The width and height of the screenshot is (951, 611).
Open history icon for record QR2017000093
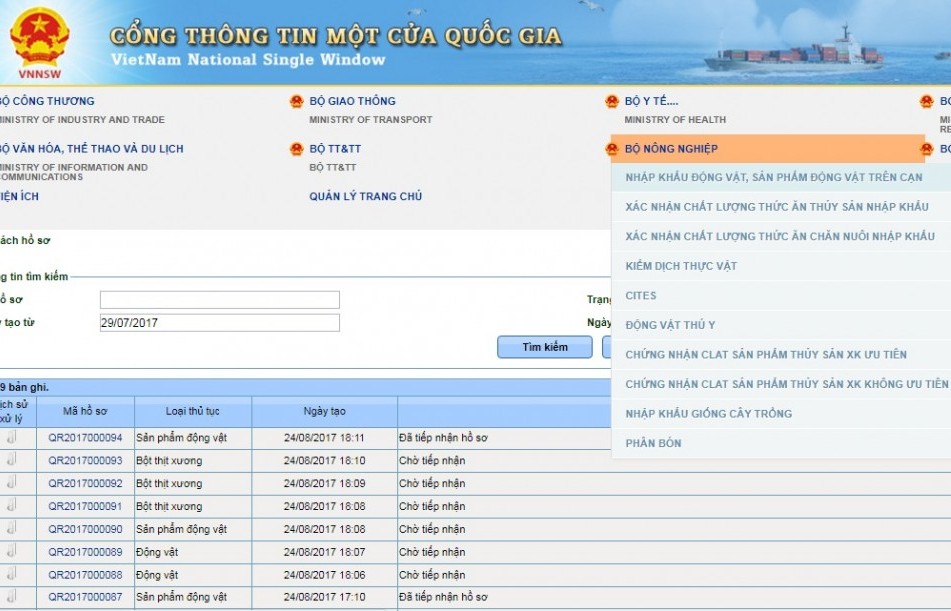(x=12, y=460)
